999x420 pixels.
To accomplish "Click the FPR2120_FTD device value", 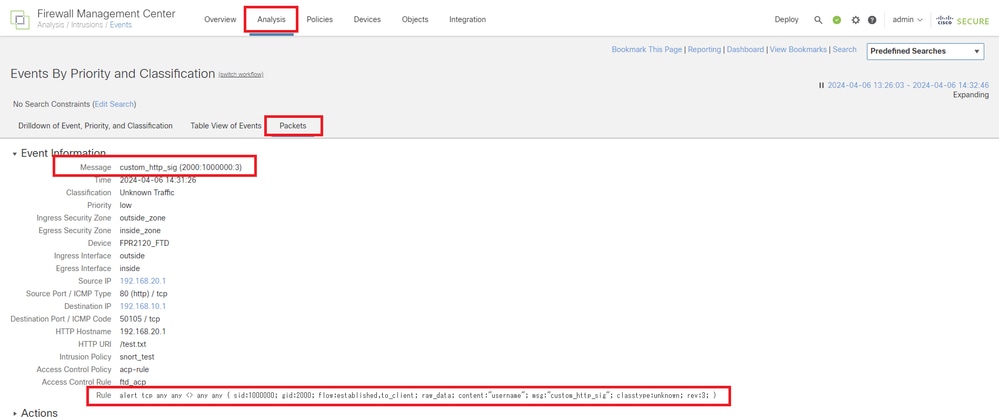I will (145, 243).
